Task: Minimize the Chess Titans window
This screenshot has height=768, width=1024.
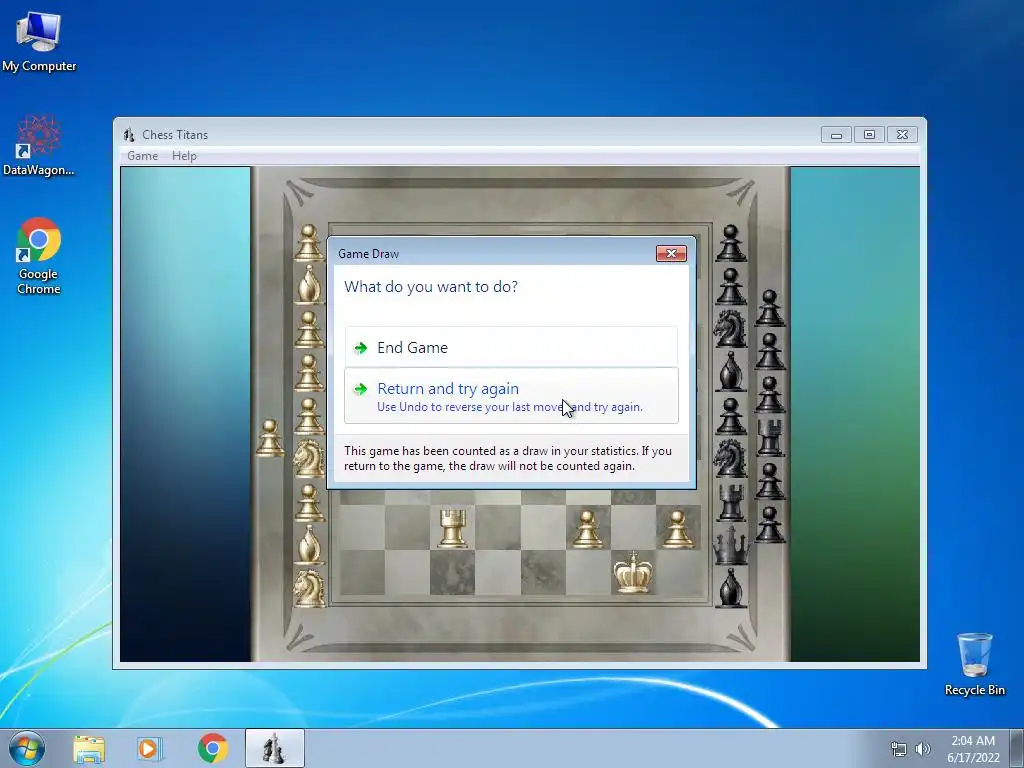Action: [x=837, y=135]
